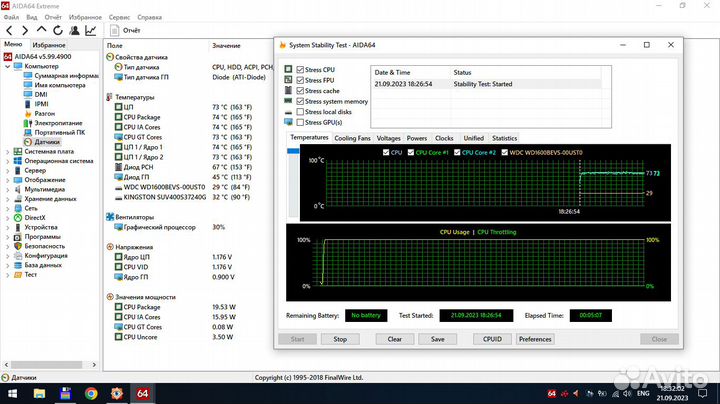Open the volume control in system tray
Viewport: 720px width, 404px height.
click(627, 393)
